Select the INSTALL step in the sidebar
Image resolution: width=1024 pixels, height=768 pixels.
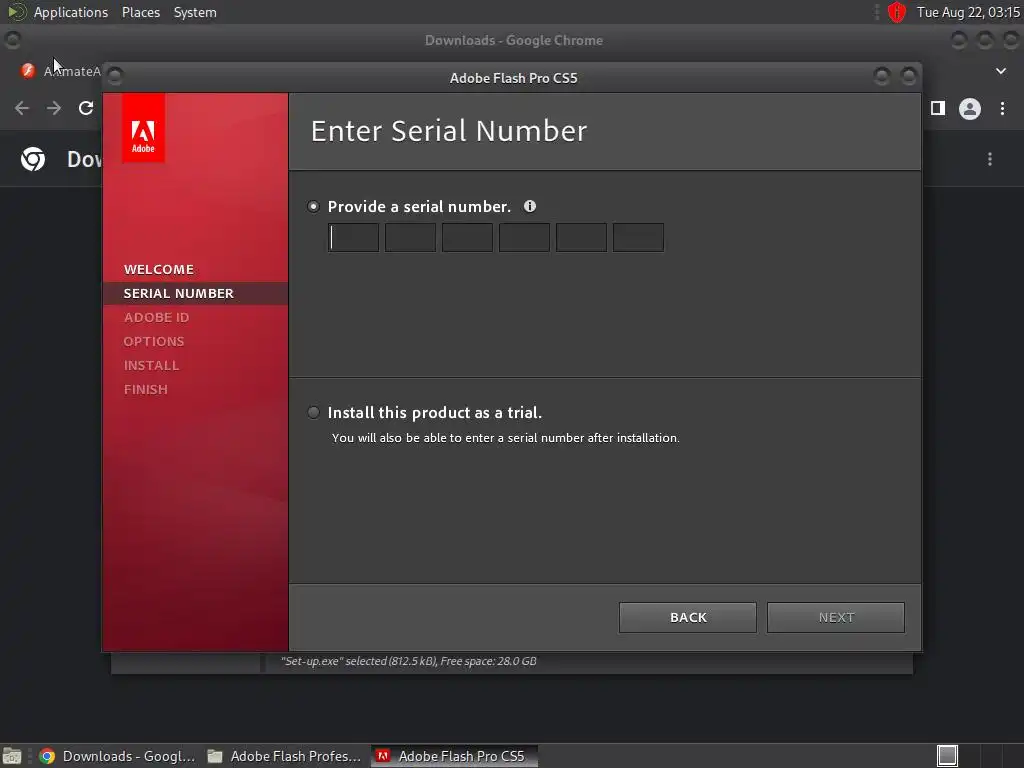point(152,365)
